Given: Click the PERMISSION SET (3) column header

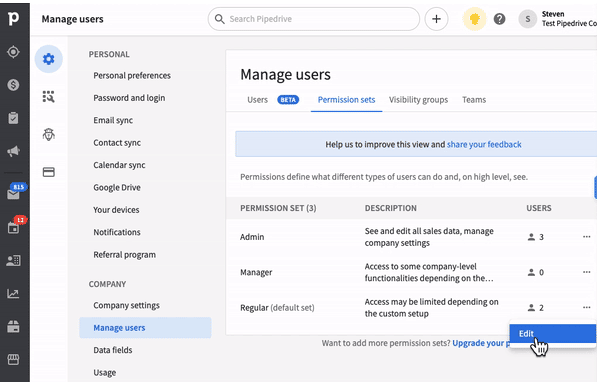Looking at the screenshot, I should (x=278, y=208).
